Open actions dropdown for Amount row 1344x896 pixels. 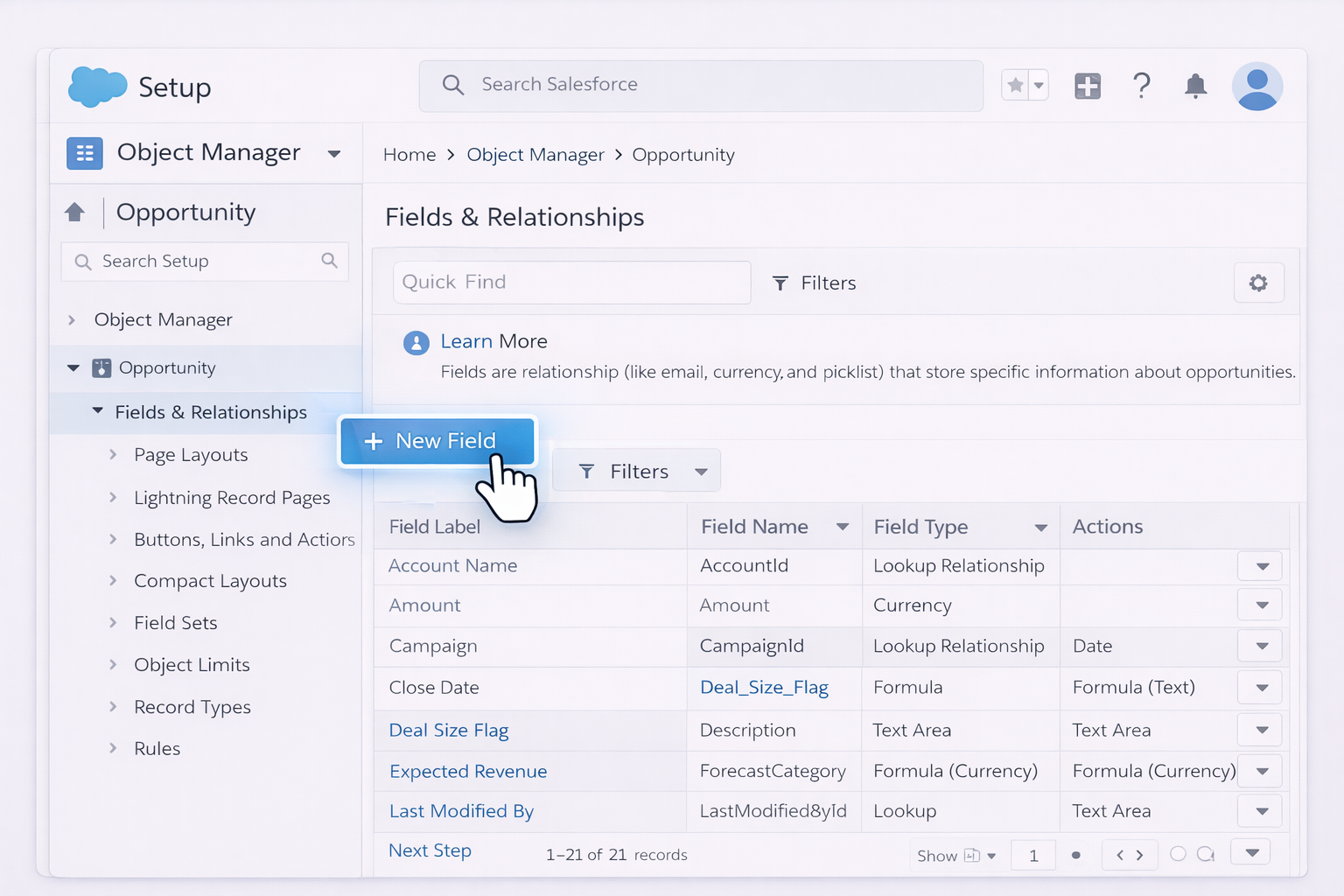pyautogui.click(x=1260, y=605)
